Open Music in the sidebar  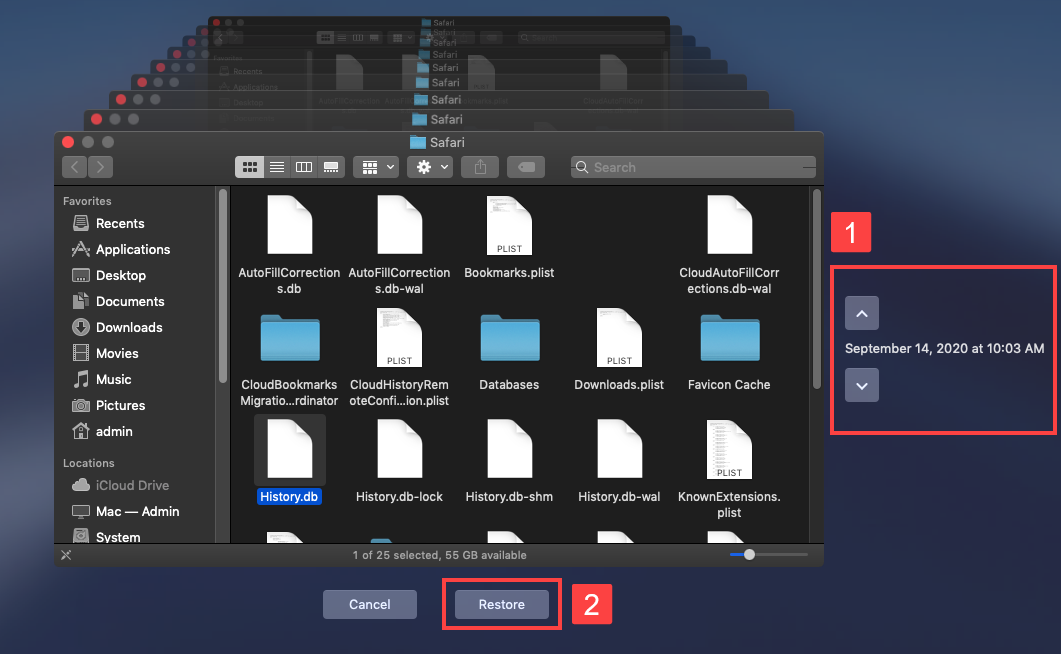101,379
